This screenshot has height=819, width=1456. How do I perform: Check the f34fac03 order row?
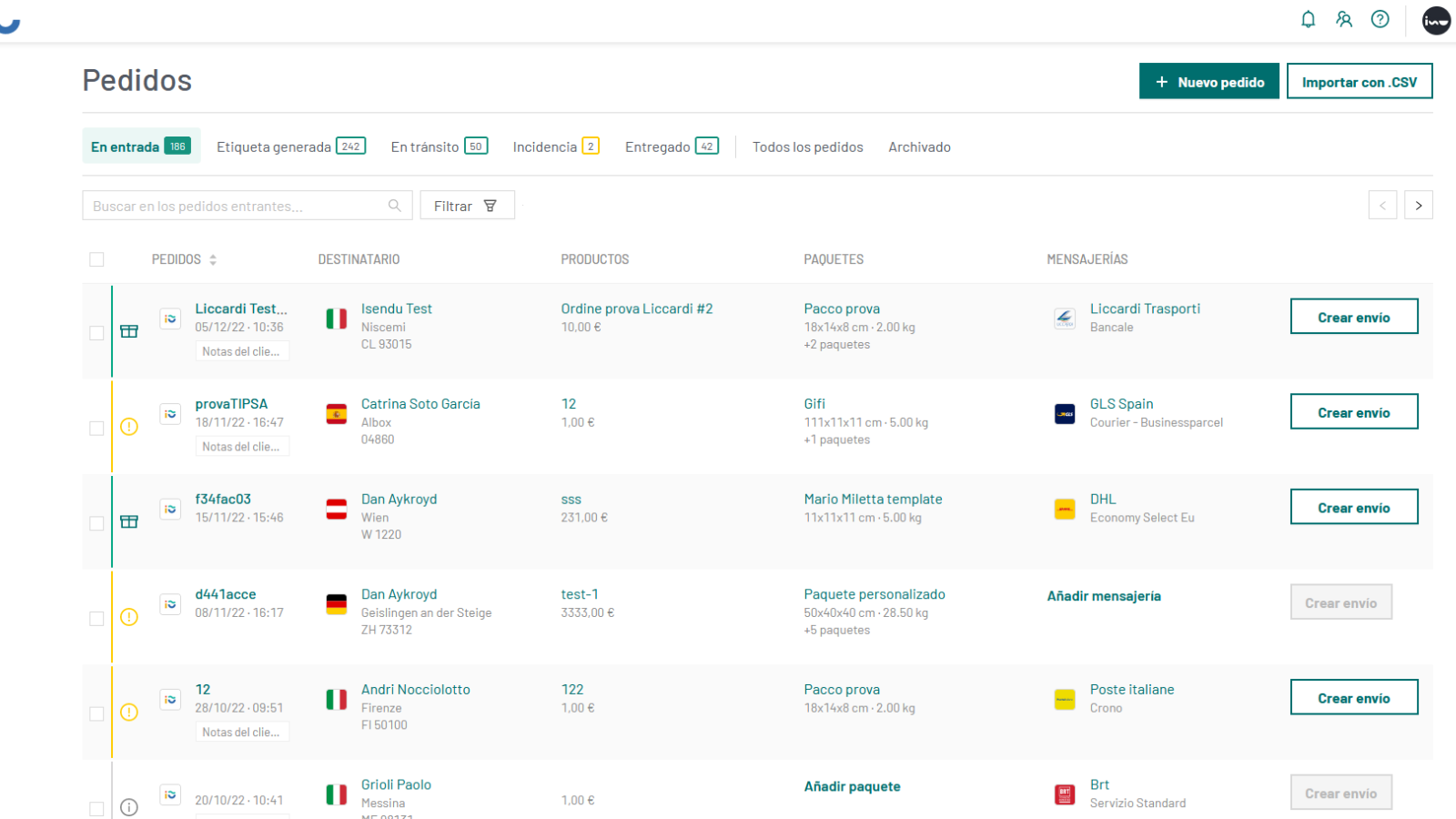coord(96,523)
